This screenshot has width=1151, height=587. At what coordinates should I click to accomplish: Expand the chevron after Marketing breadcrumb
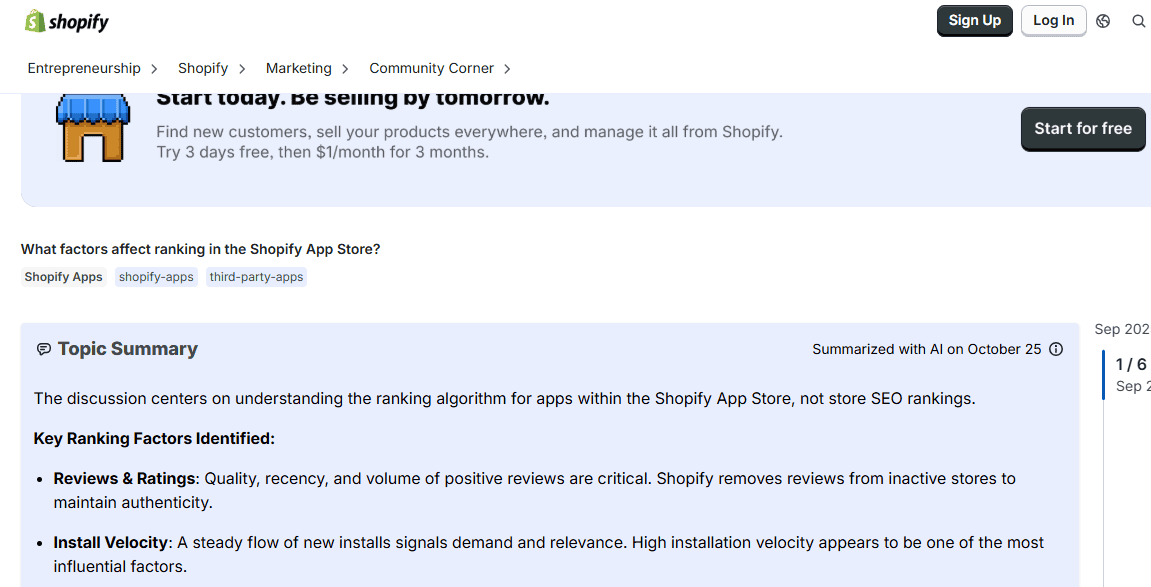(344, 68)
